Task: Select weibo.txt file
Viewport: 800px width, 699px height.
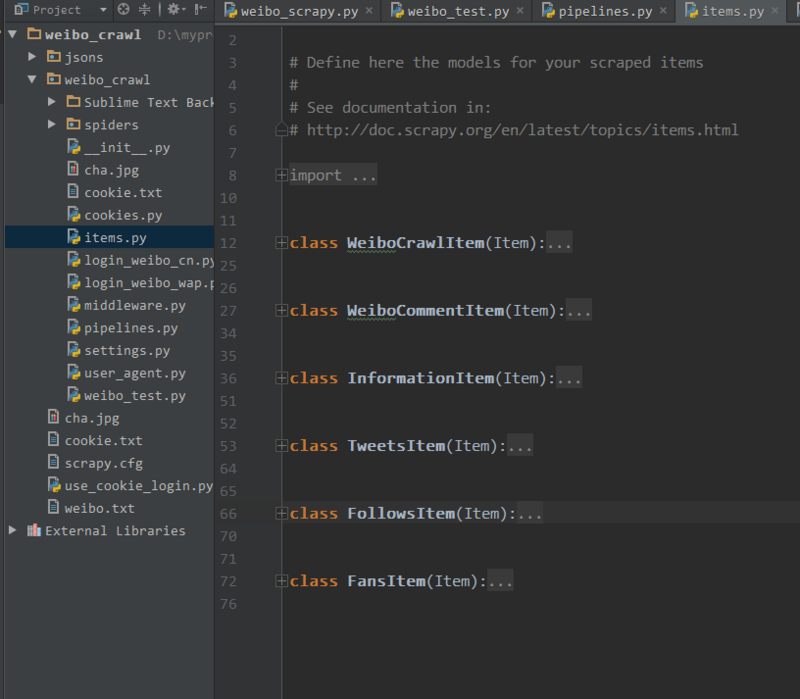Action: pos(99,509)
